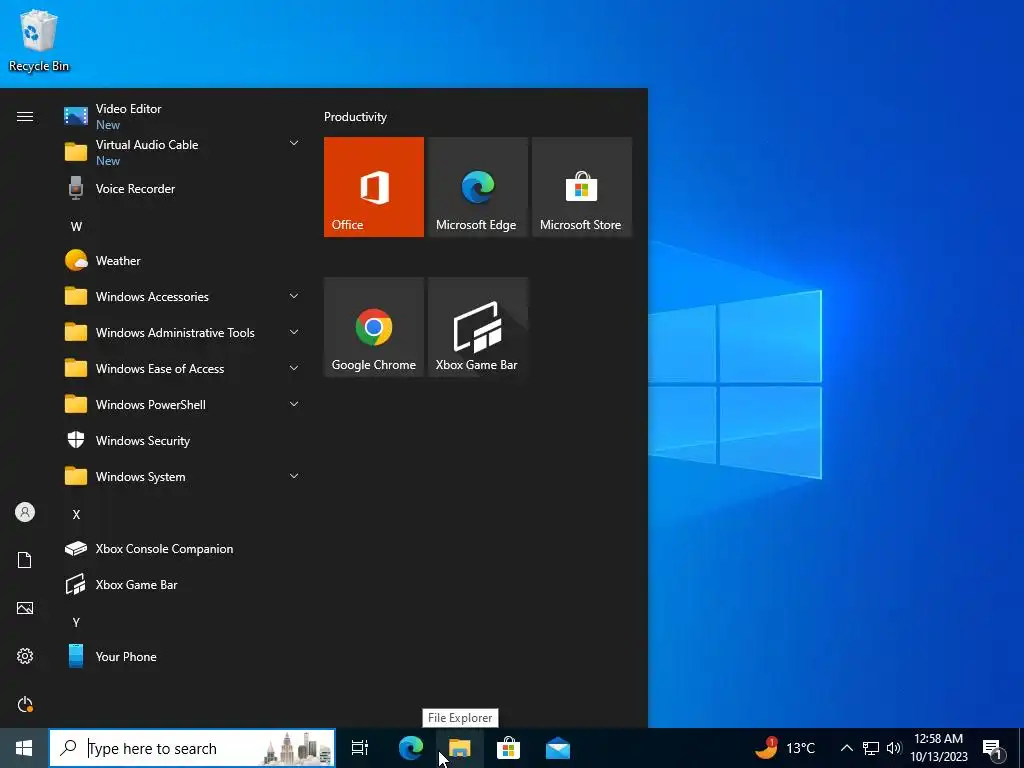Expand the Windows PowerShell folder
Viewport: 1024px width, 768px height.
[182, 404]
